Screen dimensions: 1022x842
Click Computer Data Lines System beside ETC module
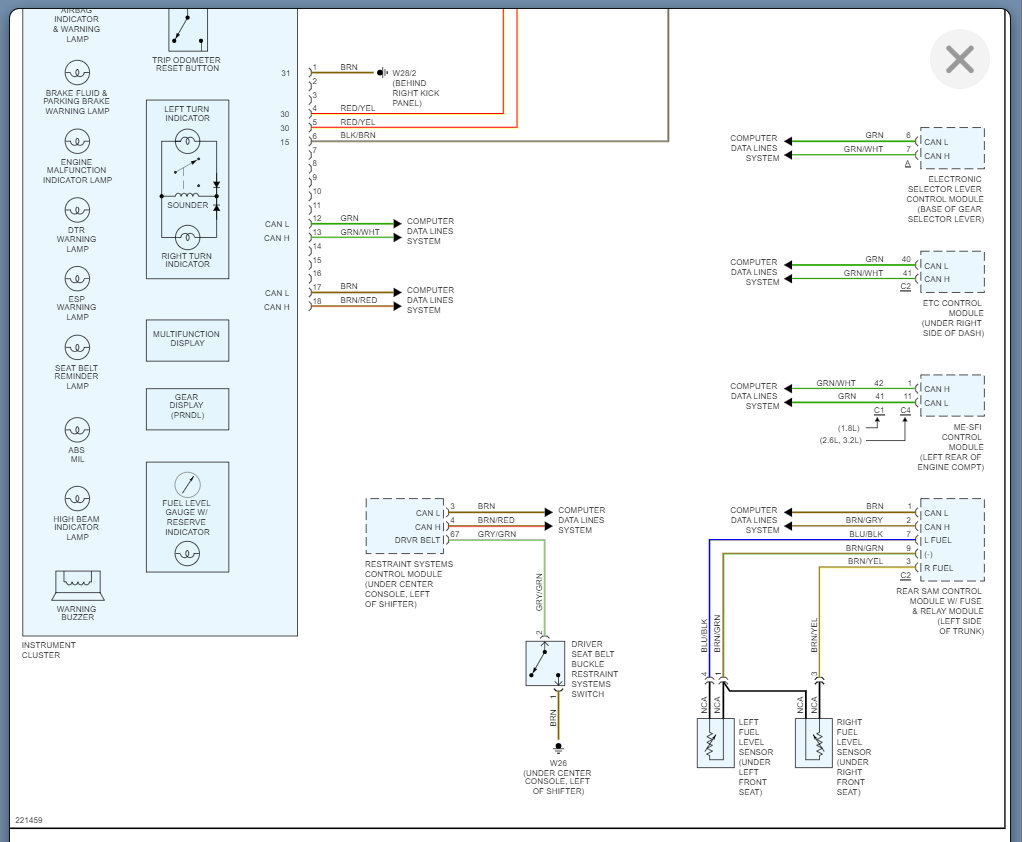(x=754, y=272)
